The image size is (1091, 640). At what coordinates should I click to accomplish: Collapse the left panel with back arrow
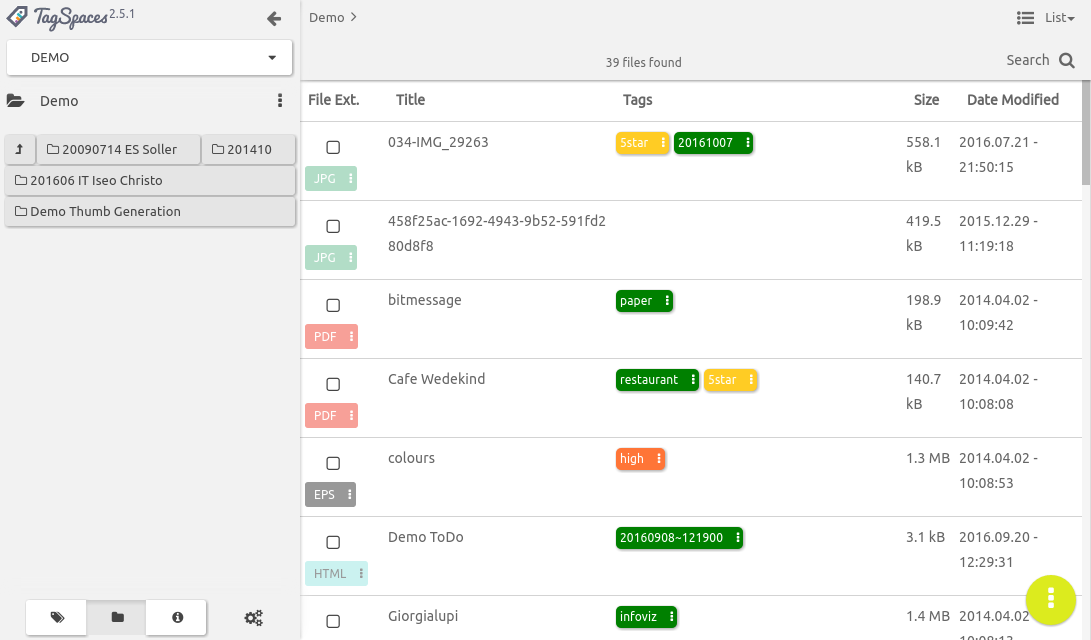274,19
